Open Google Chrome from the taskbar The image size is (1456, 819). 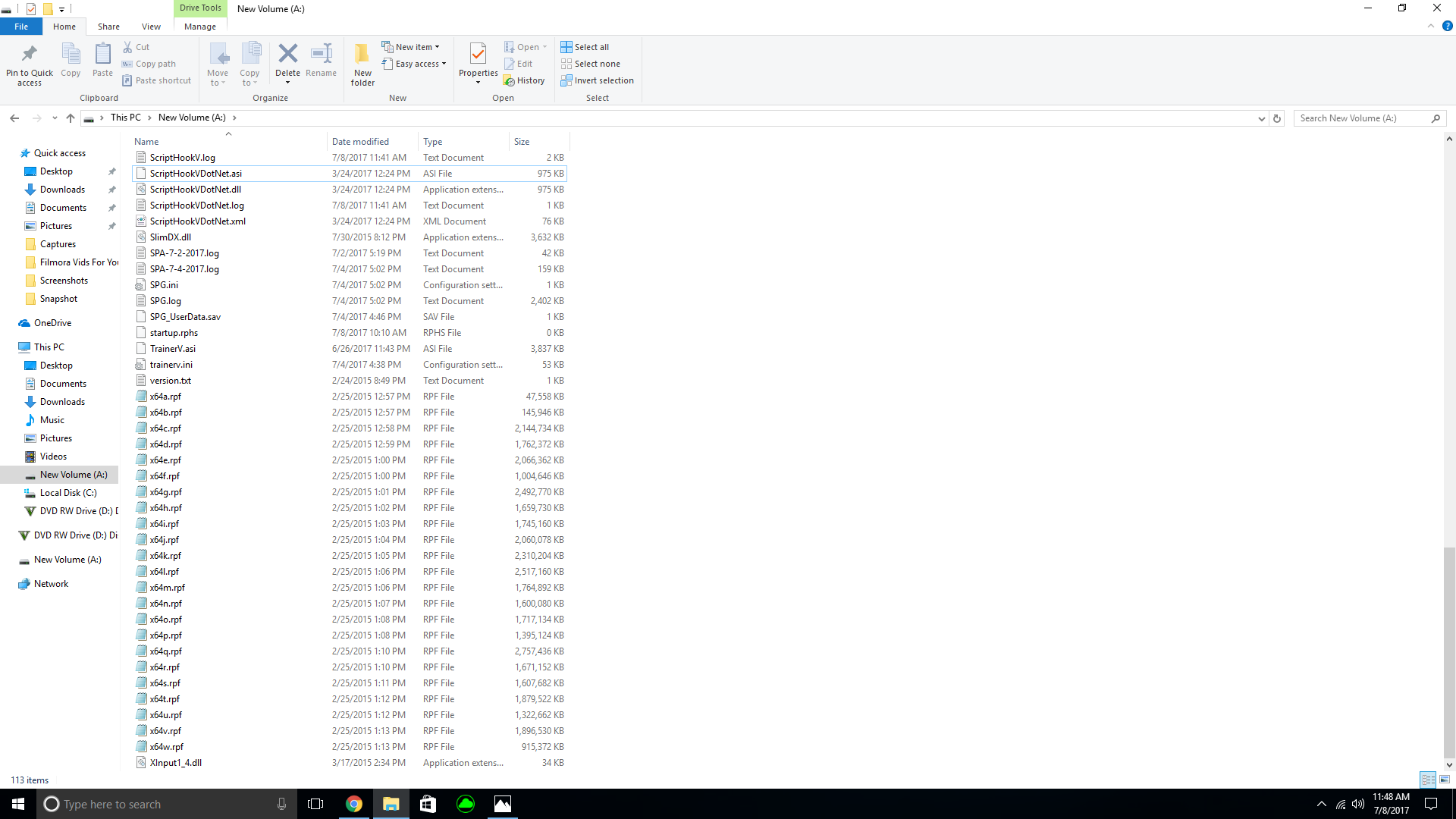(x=354, y=804)
